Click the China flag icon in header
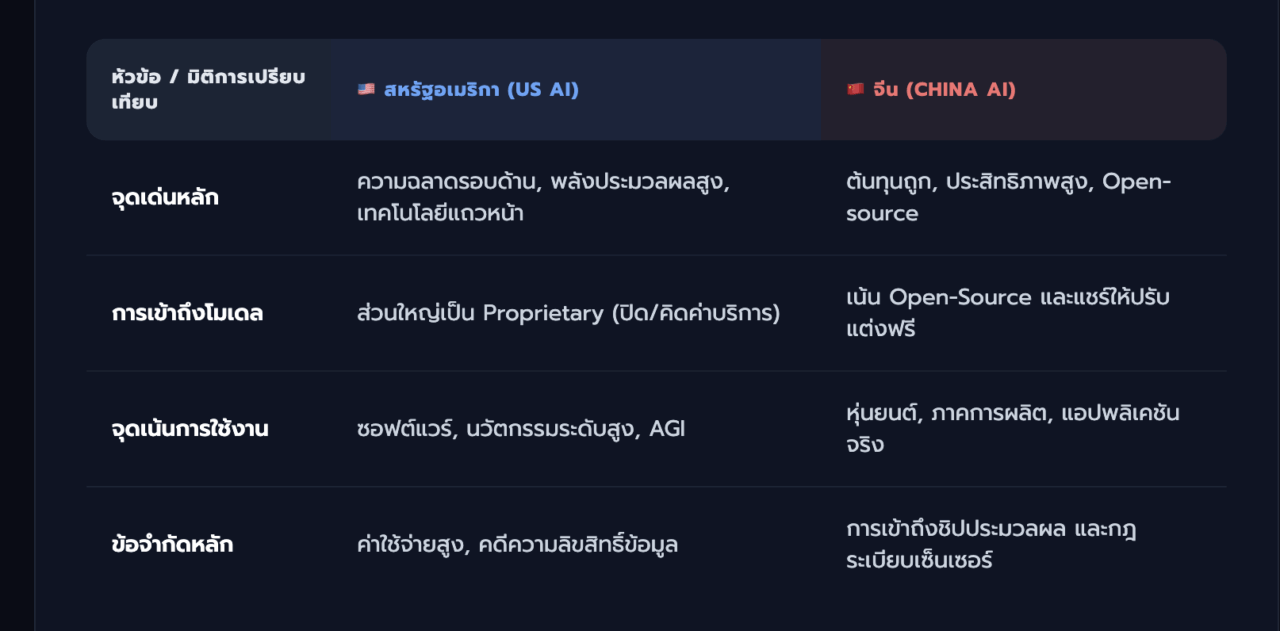The height and width of the screenshot is (631, 1280). pos(855,90)
